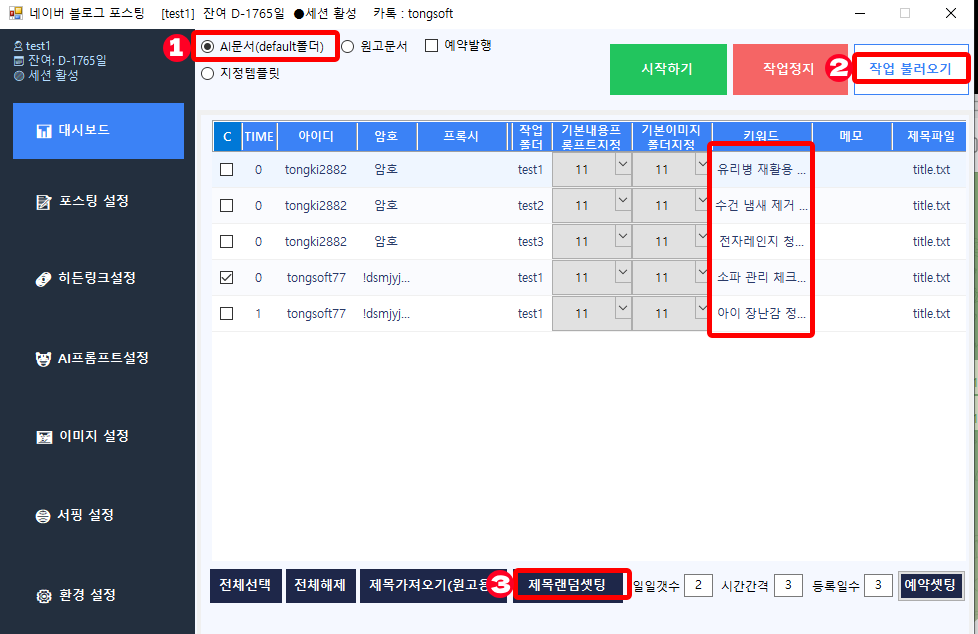Open prompt dropdown for first tongki2882 row
978x634 pixels.
[x=621, y=166]
